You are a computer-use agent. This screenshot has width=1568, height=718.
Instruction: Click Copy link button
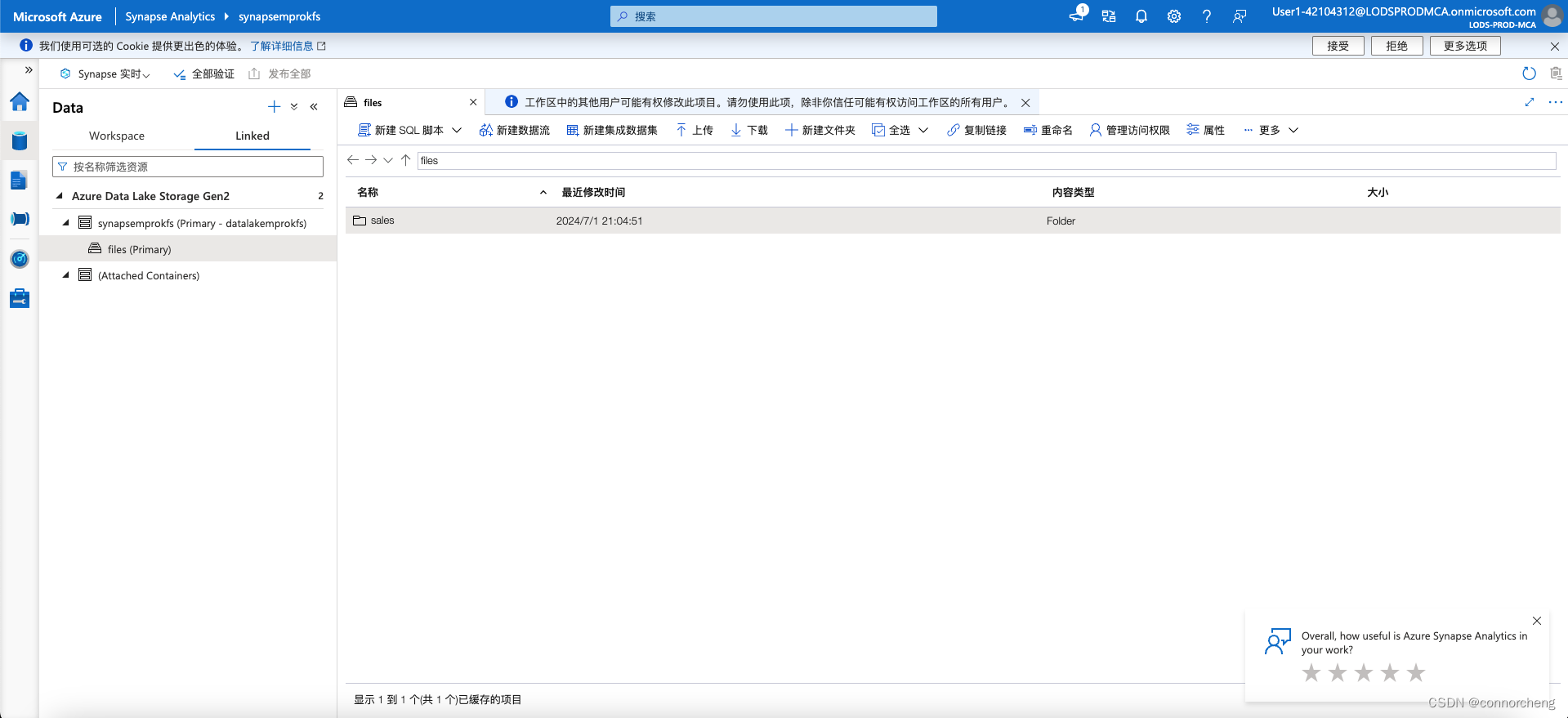tap(976, 130)
